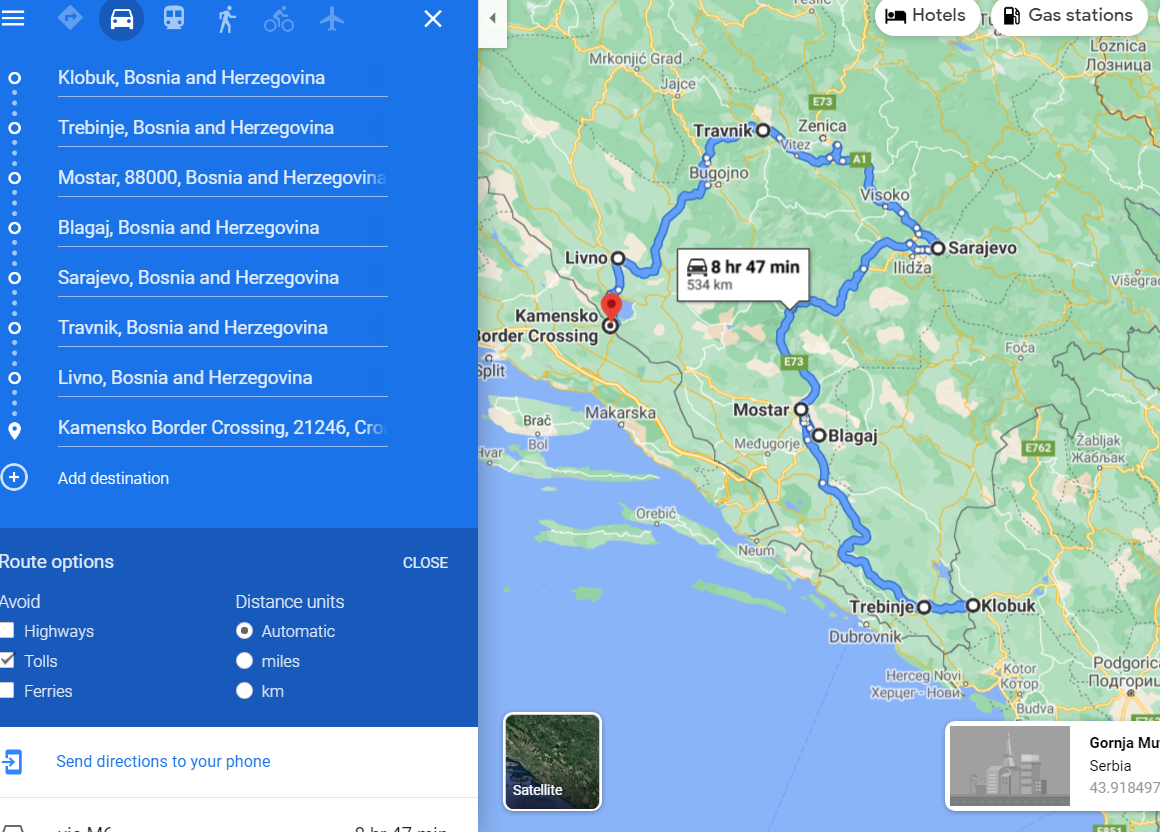Screen dimensions: 1160x832
Task: Edit the Kamensko Border Crossing field
Action: 223,427
